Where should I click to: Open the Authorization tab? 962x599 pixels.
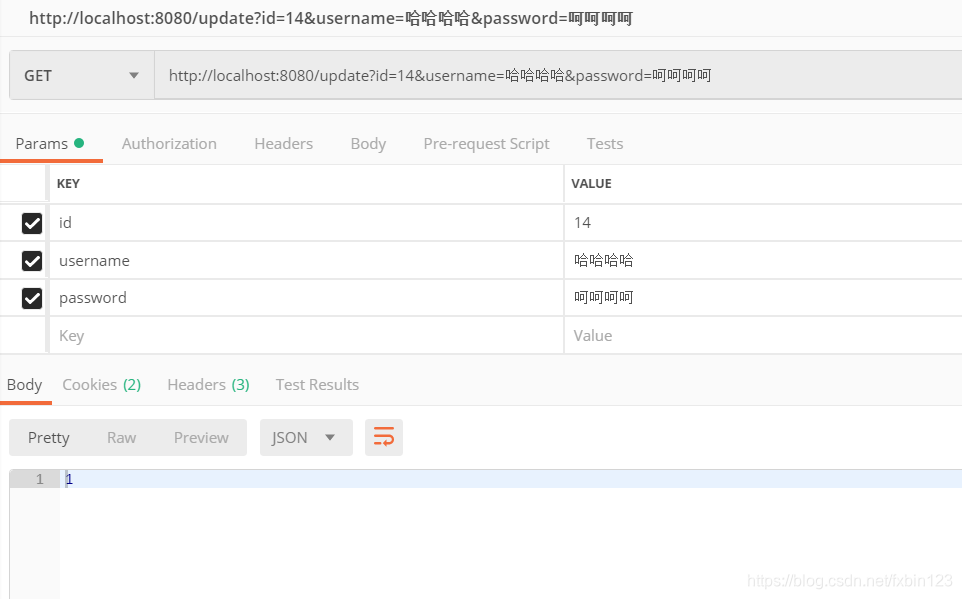click(169, 144)
